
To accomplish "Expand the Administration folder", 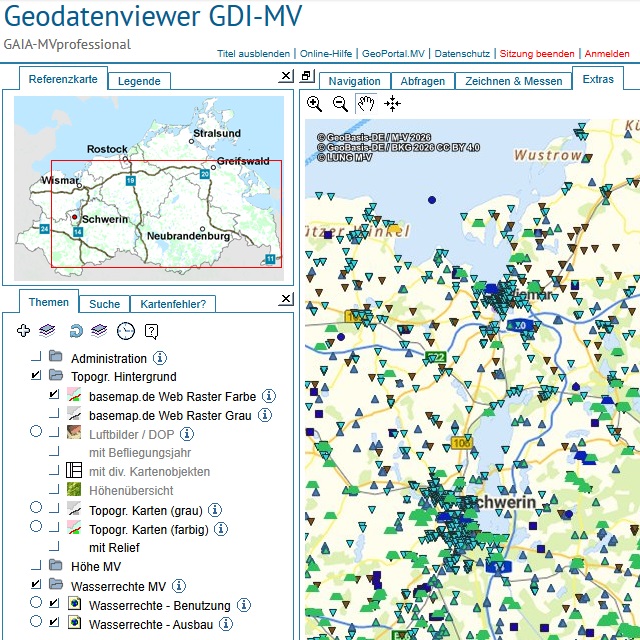I will pos(56,356).
